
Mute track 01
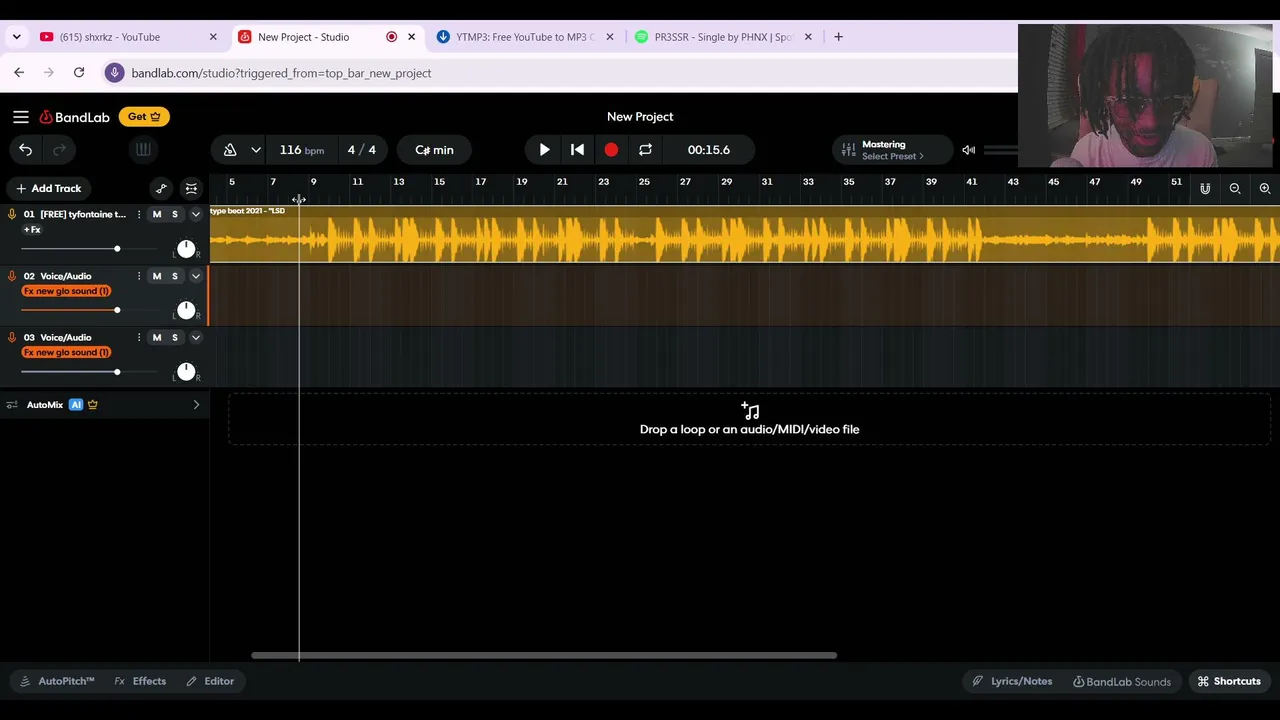tap(156, 214)
